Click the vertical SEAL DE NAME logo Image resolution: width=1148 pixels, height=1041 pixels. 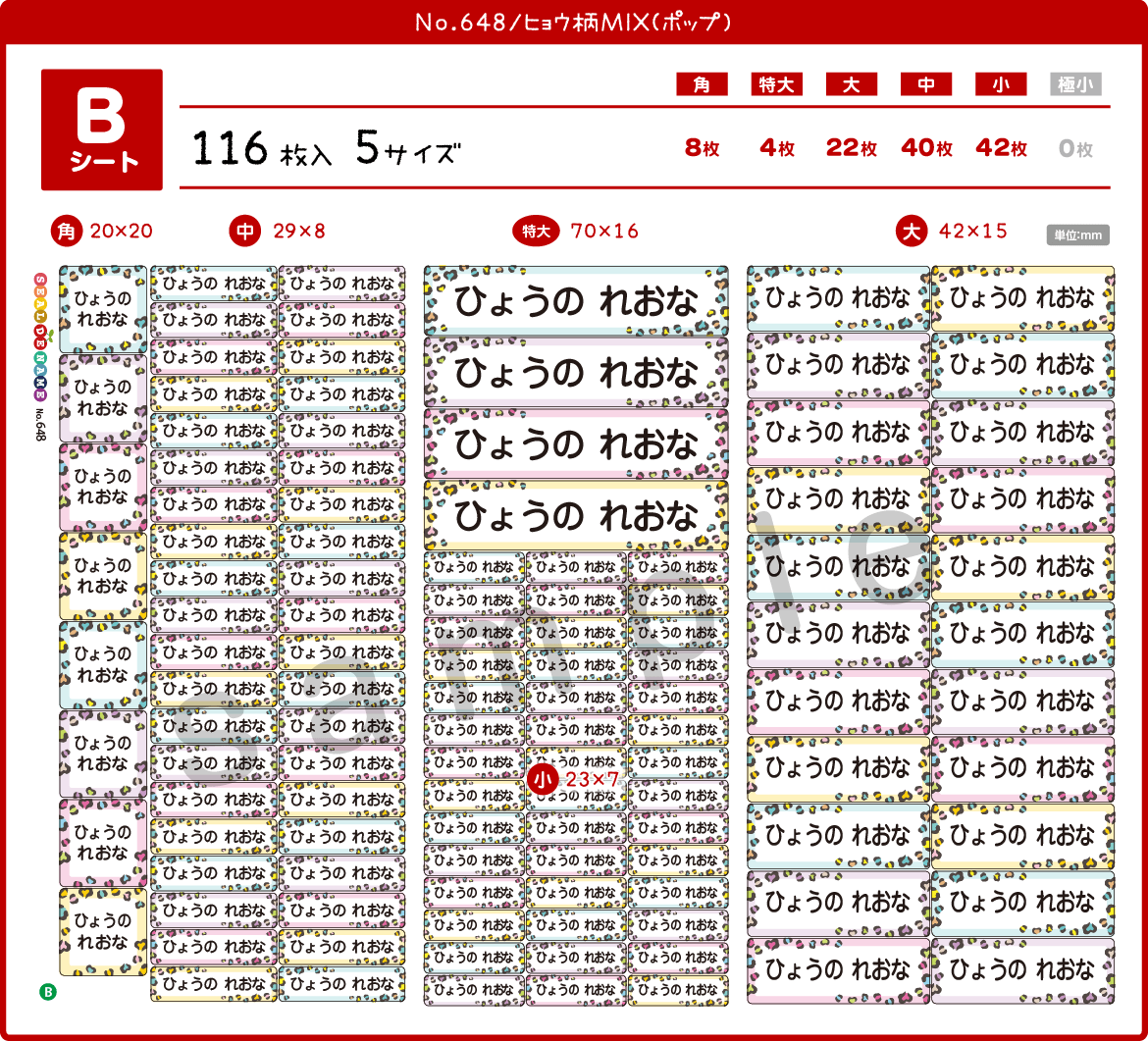[40, 337]
